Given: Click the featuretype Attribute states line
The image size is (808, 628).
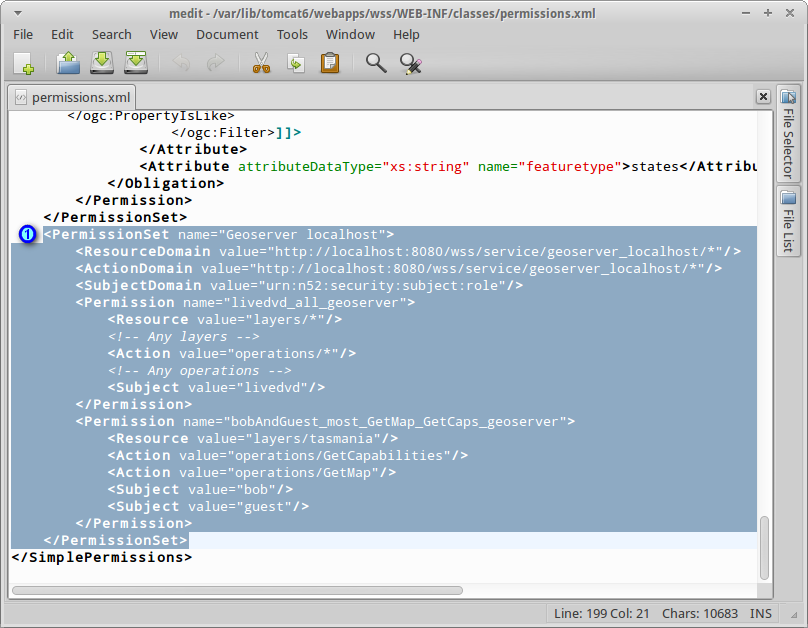Looking at the screenshot, I should point(448,166).
